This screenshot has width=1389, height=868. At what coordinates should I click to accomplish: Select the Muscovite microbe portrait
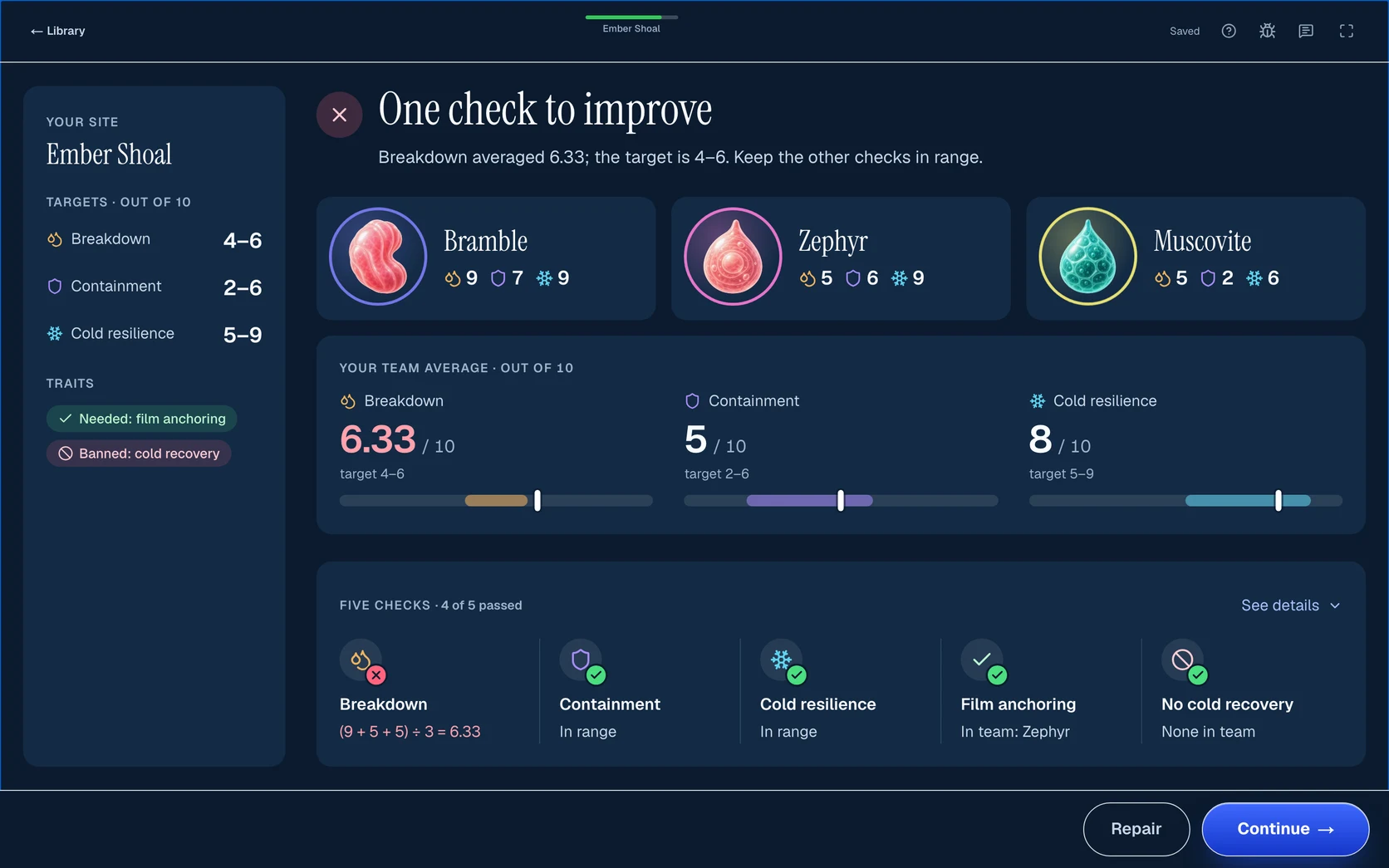1087,257
